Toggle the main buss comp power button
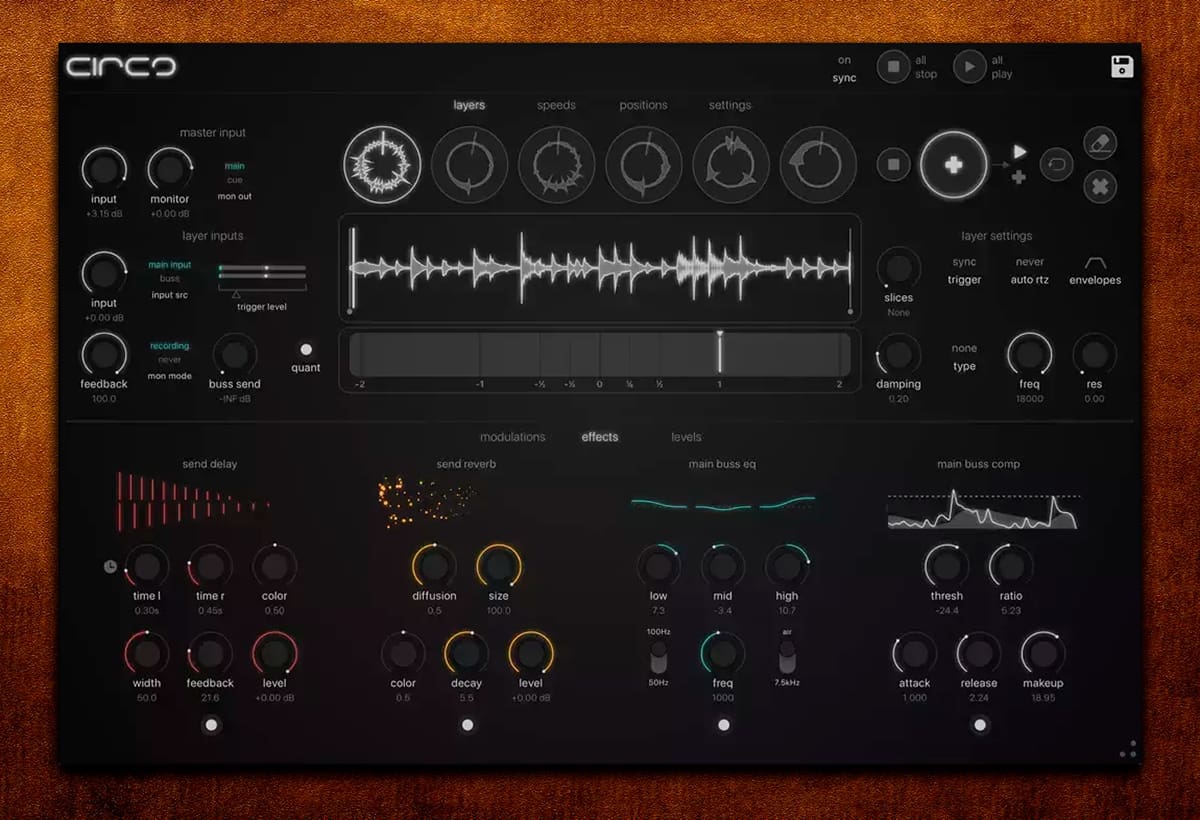Screen dimensions: 1200x820 [980, 725]
